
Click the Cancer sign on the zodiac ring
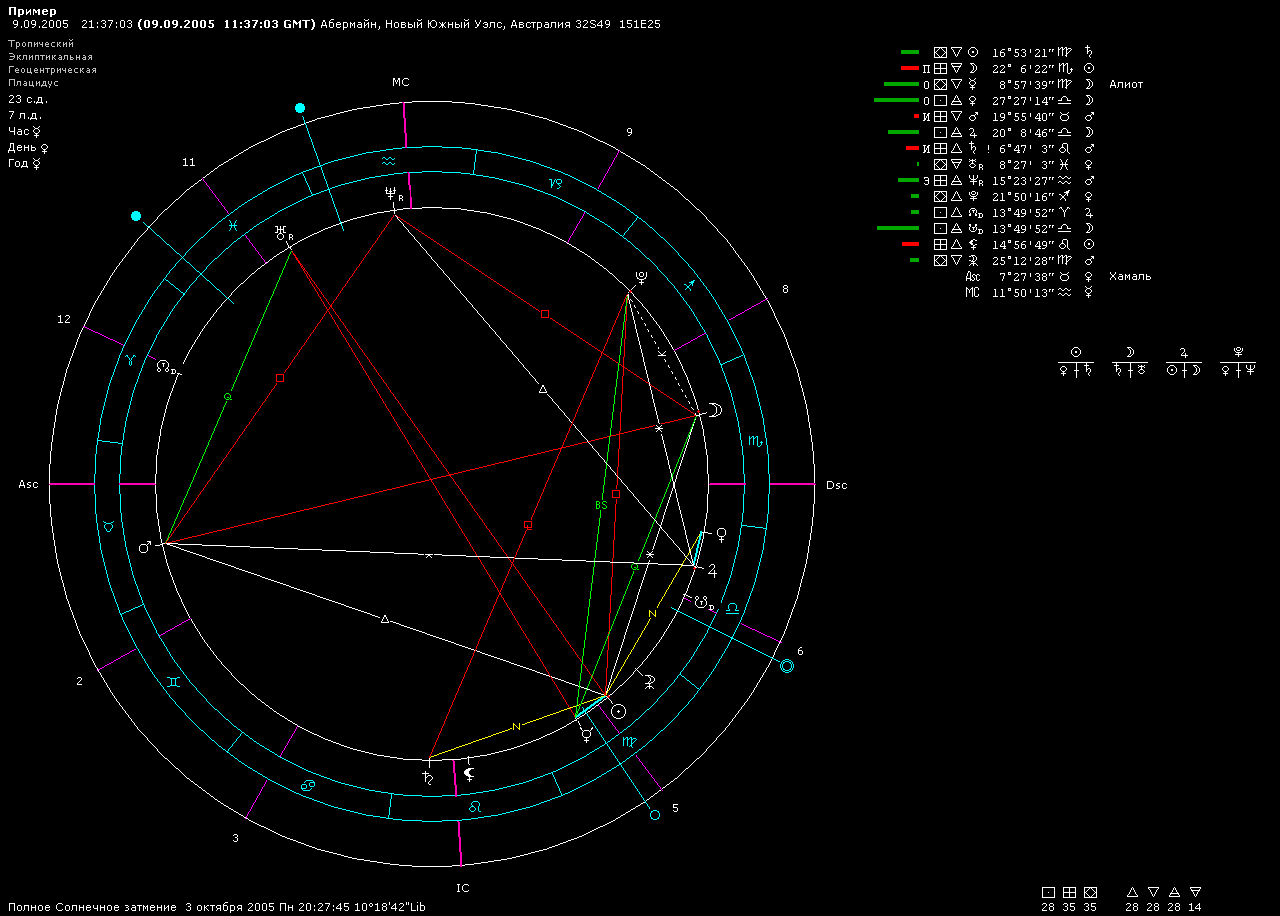(x=309, y=785)
